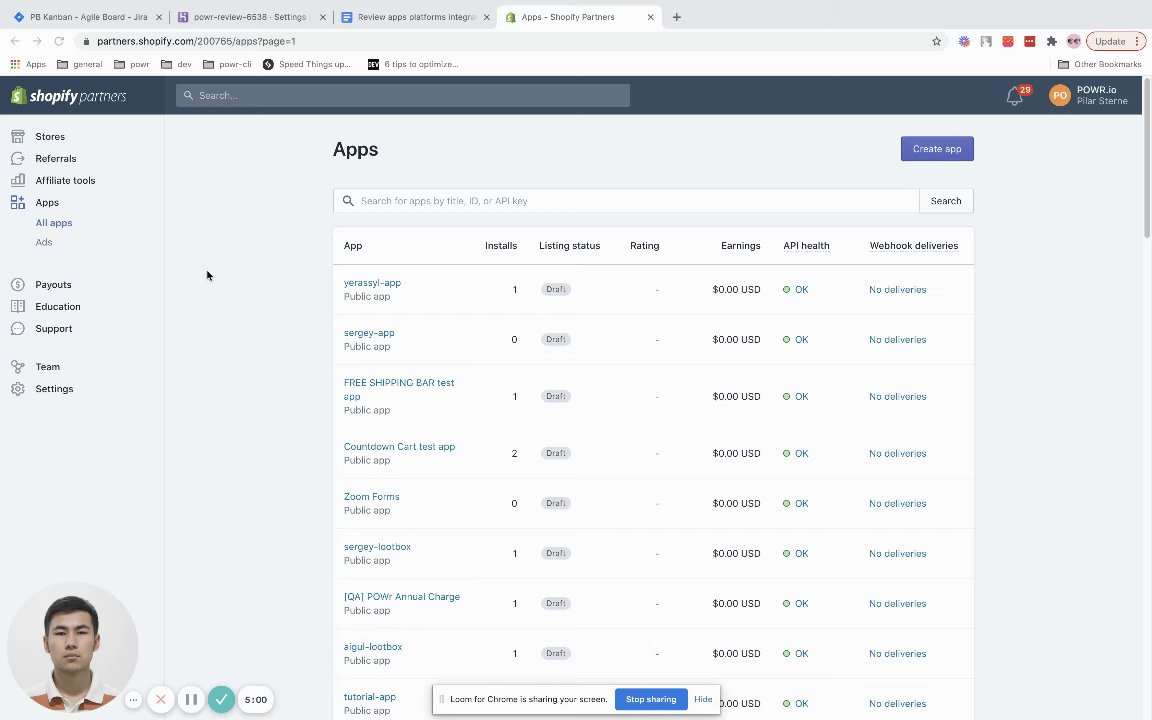Open Loom more options ellipsis button
Screen dimensions: 1152x720
(x=133, y=699)
